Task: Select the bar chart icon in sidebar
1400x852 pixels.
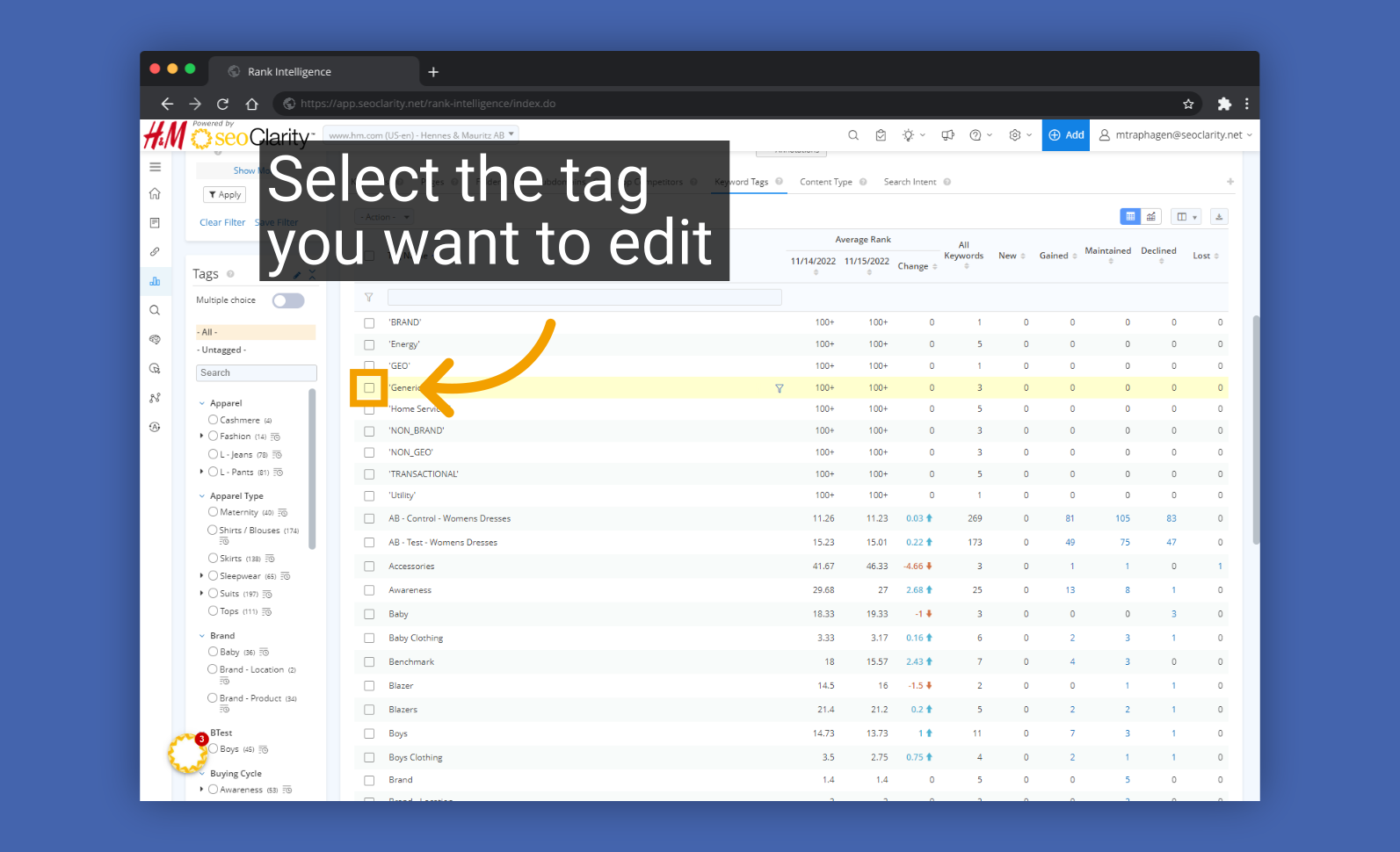Action: tap(155, 281)
